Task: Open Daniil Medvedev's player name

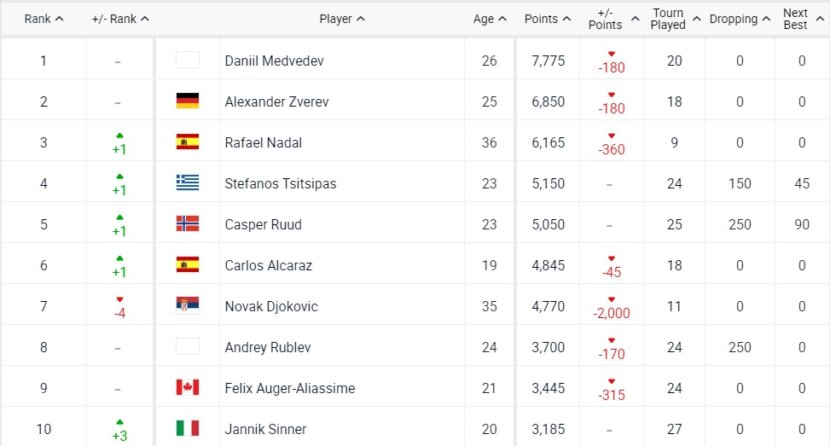Action: tap(274, 61)
